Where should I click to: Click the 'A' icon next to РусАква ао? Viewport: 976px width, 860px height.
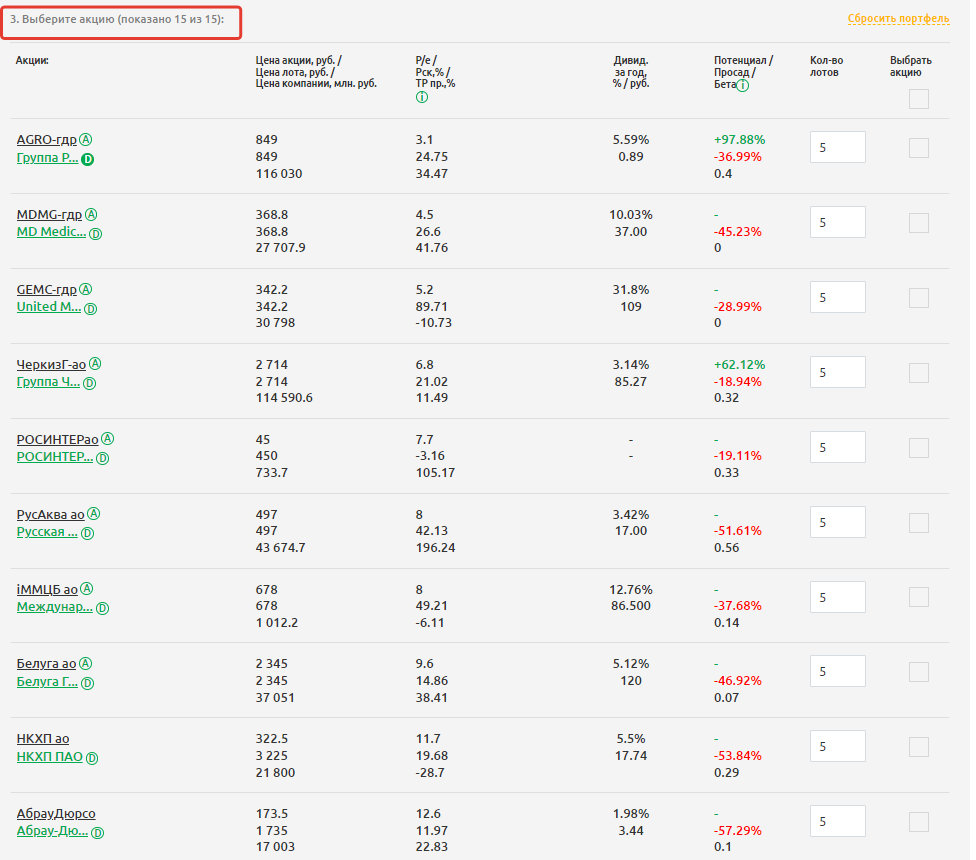coord(93,514)
